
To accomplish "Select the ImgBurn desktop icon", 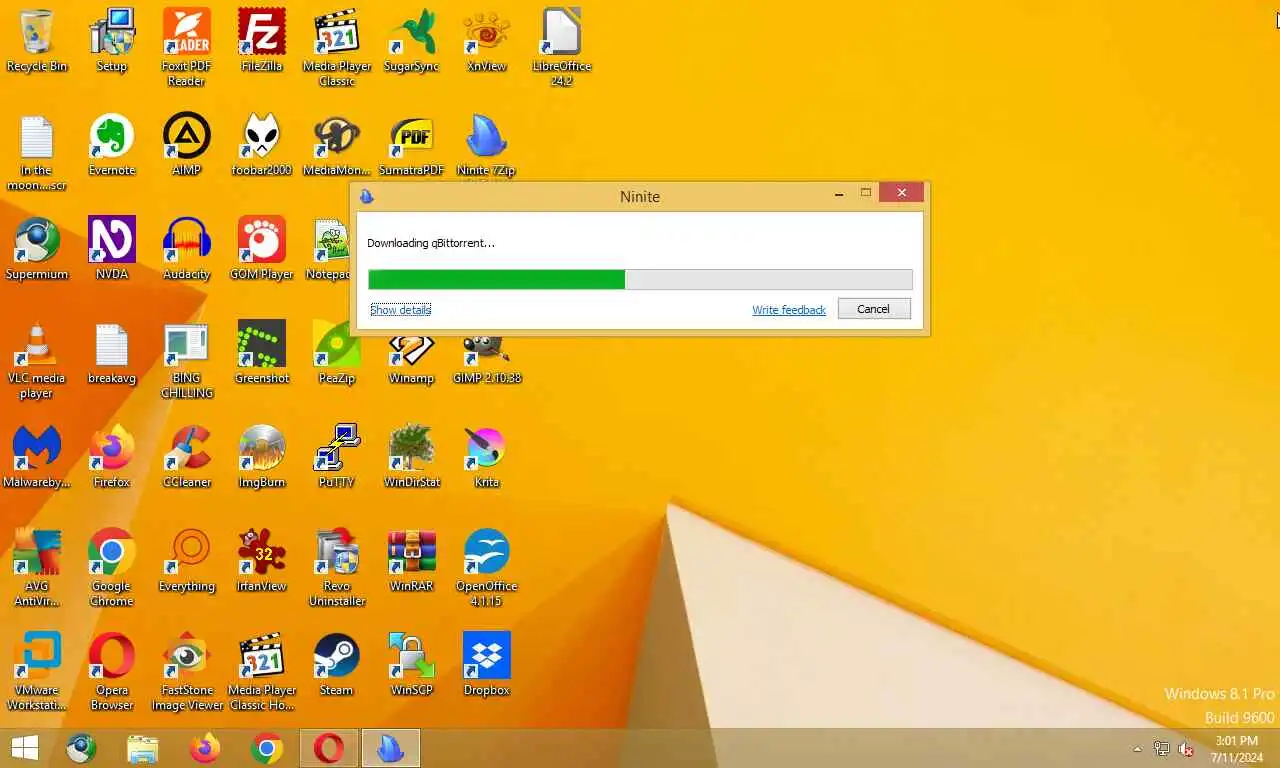I will pyautogui.click(x=262, y=457).
